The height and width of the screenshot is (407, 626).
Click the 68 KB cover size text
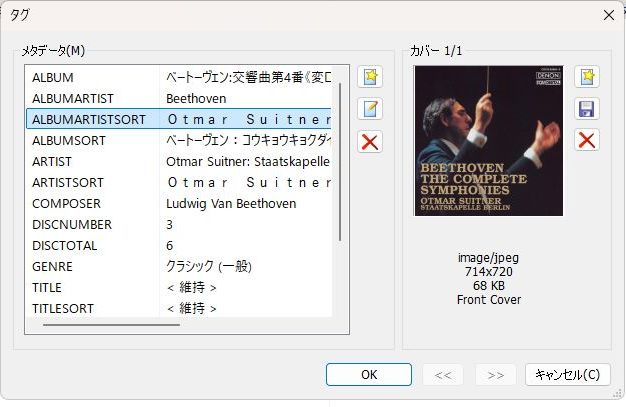point(489,286)
